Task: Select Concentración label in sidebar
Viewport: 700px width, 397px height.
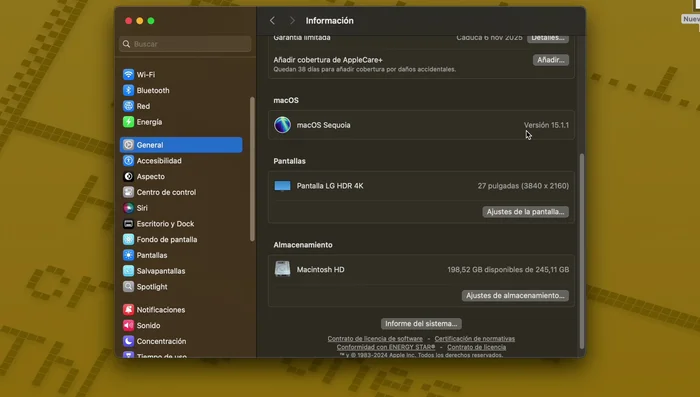Action: pyautogui.click(x=161, y=341)
